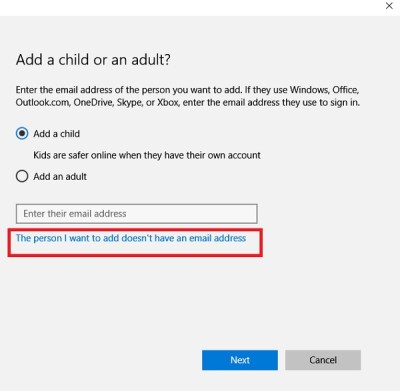Screen dimensions: 400x391
Task: Select the Add an adult radio button
Action: click(x=22, y=176)
